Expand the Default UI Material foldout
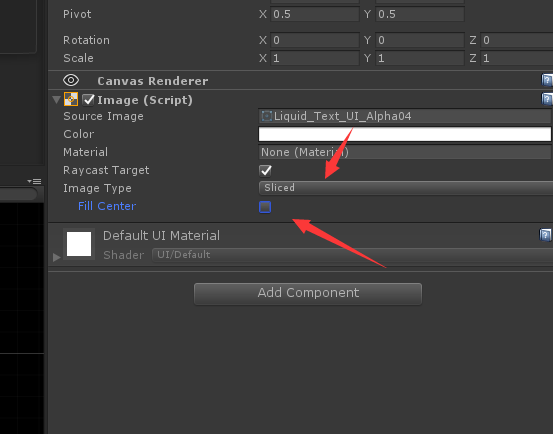553x434 pixels. (56, 257)
